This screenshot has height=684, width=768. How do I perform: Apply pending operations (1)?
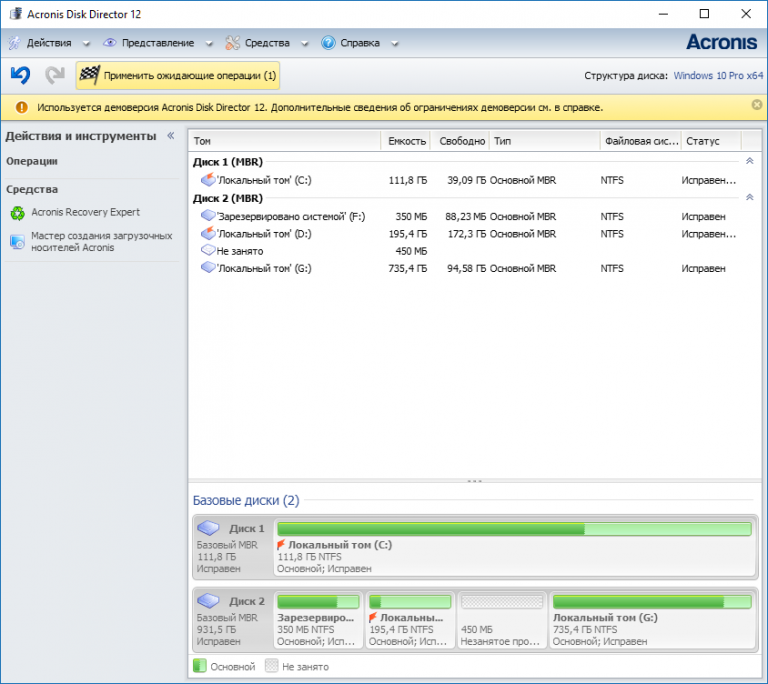pos(178,75)
